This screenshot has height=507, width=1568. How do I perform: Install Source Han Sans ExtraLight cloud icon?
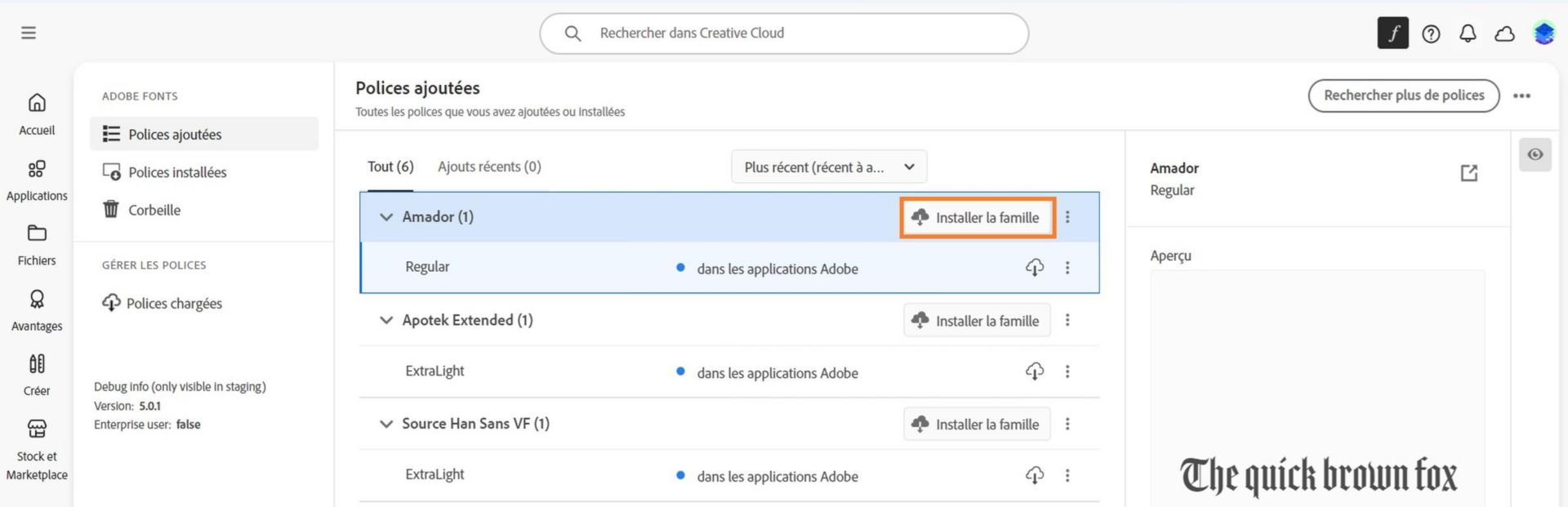1034,475
